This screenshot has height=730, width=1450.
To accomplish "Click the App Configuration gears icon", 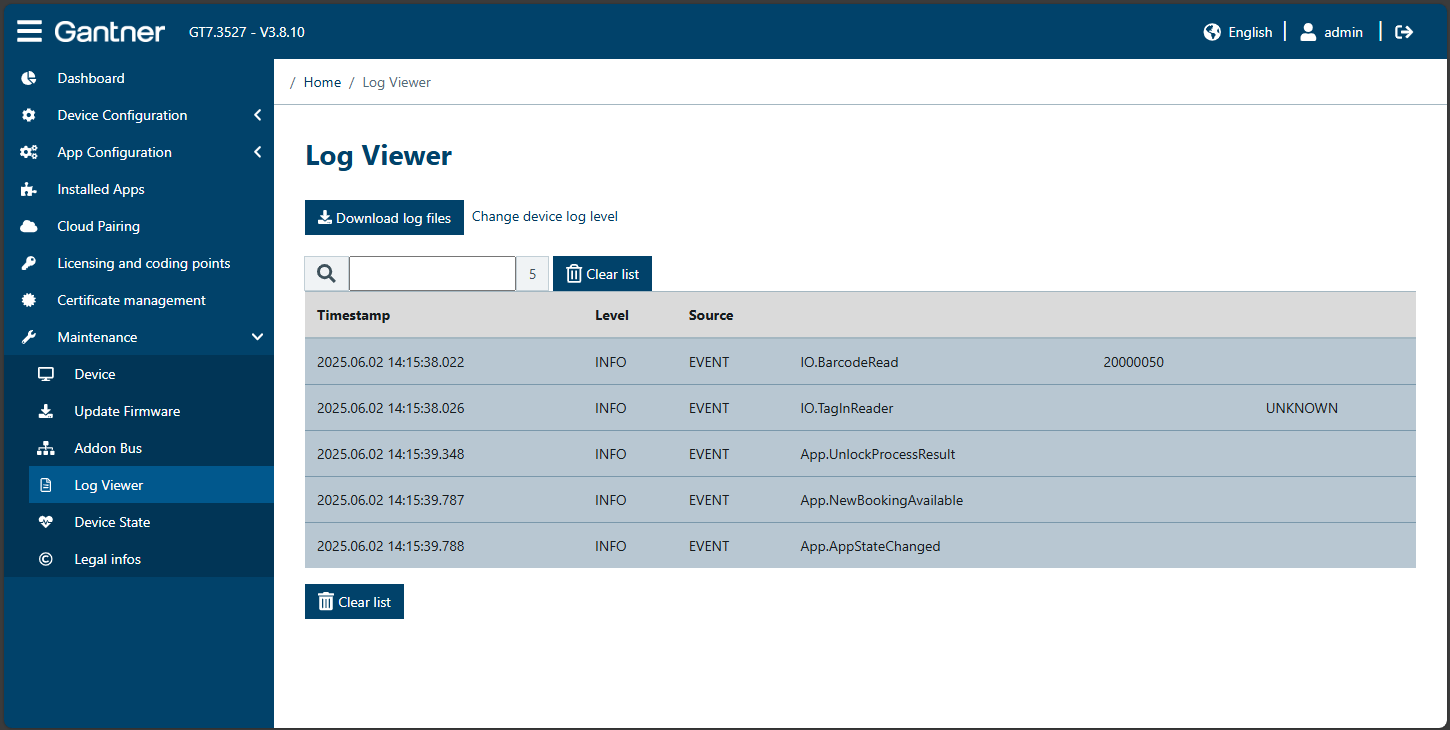I will [x=29, y=152].
